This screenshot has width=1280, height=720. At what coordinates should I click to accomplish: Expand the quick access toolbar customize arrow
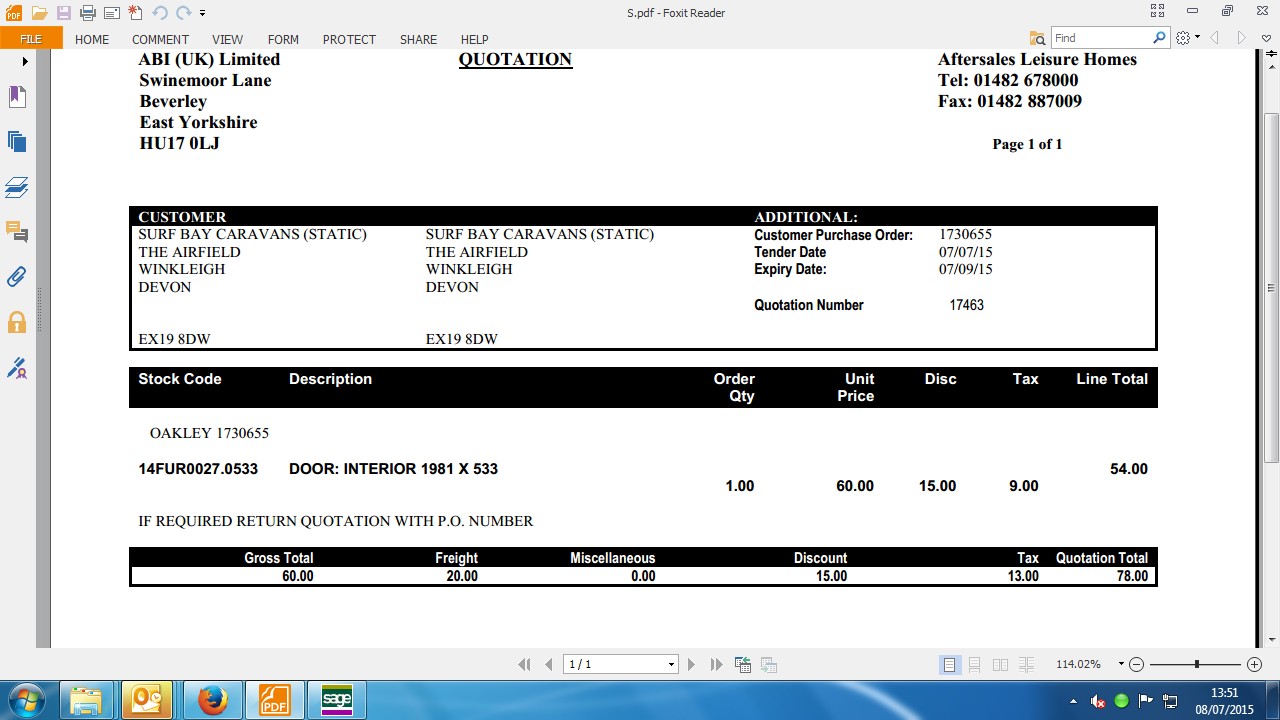pos(203,13)
